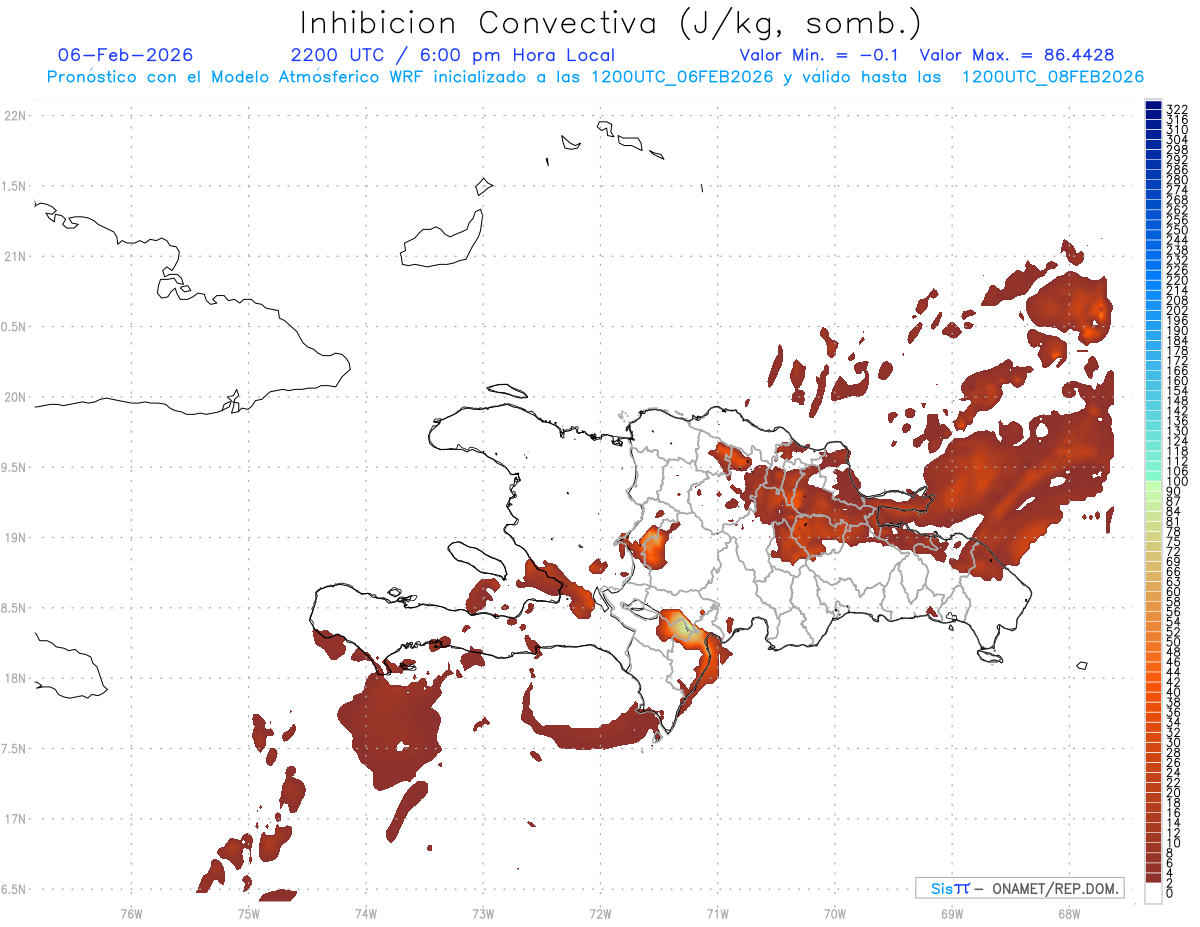
Task: Click the colorbar value "322" at top
Action: pos(1176,108)
